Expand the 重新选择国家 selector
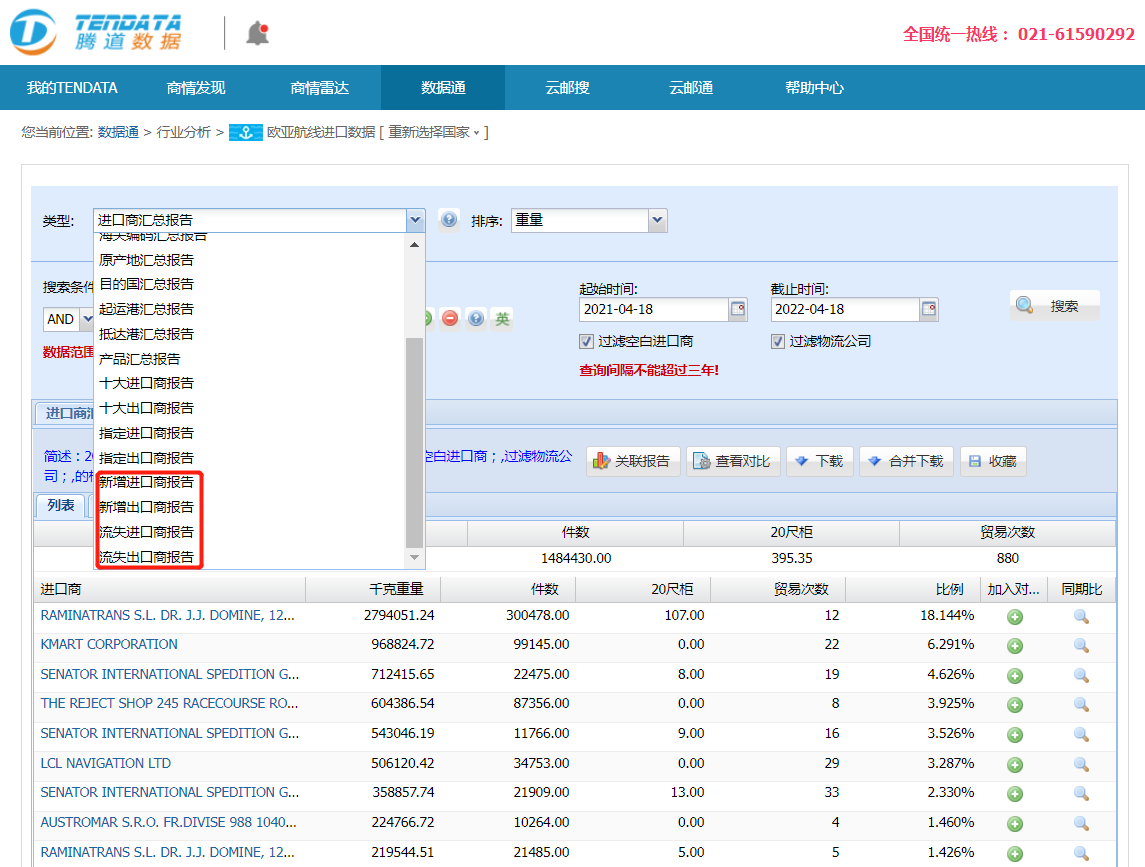The width and height of the screenshot is (1145, 867). click(x=434, y=132)
